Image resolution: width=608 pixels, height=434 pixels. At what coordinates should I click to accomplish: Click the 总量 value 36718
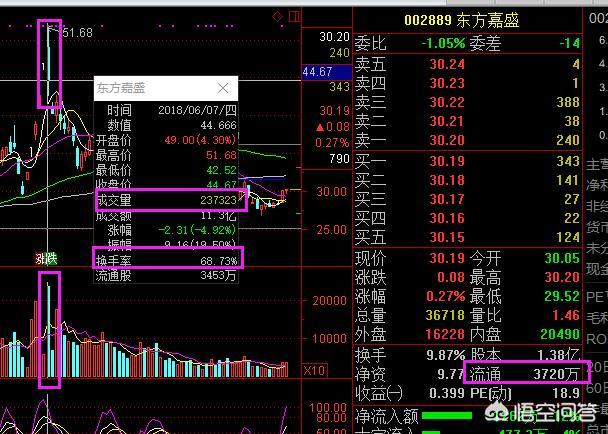pyautogui.click(x=445, y=315)
